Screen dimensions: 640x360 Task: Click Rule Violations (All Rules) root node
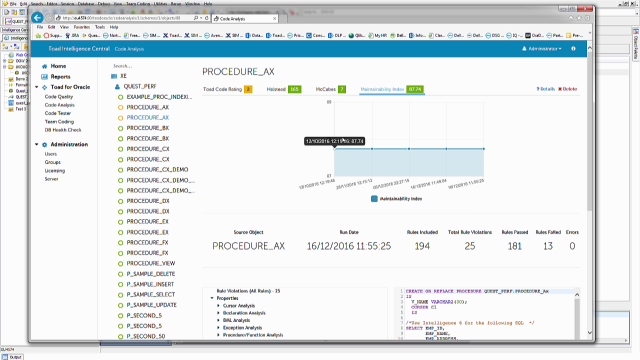pos(248,291)
